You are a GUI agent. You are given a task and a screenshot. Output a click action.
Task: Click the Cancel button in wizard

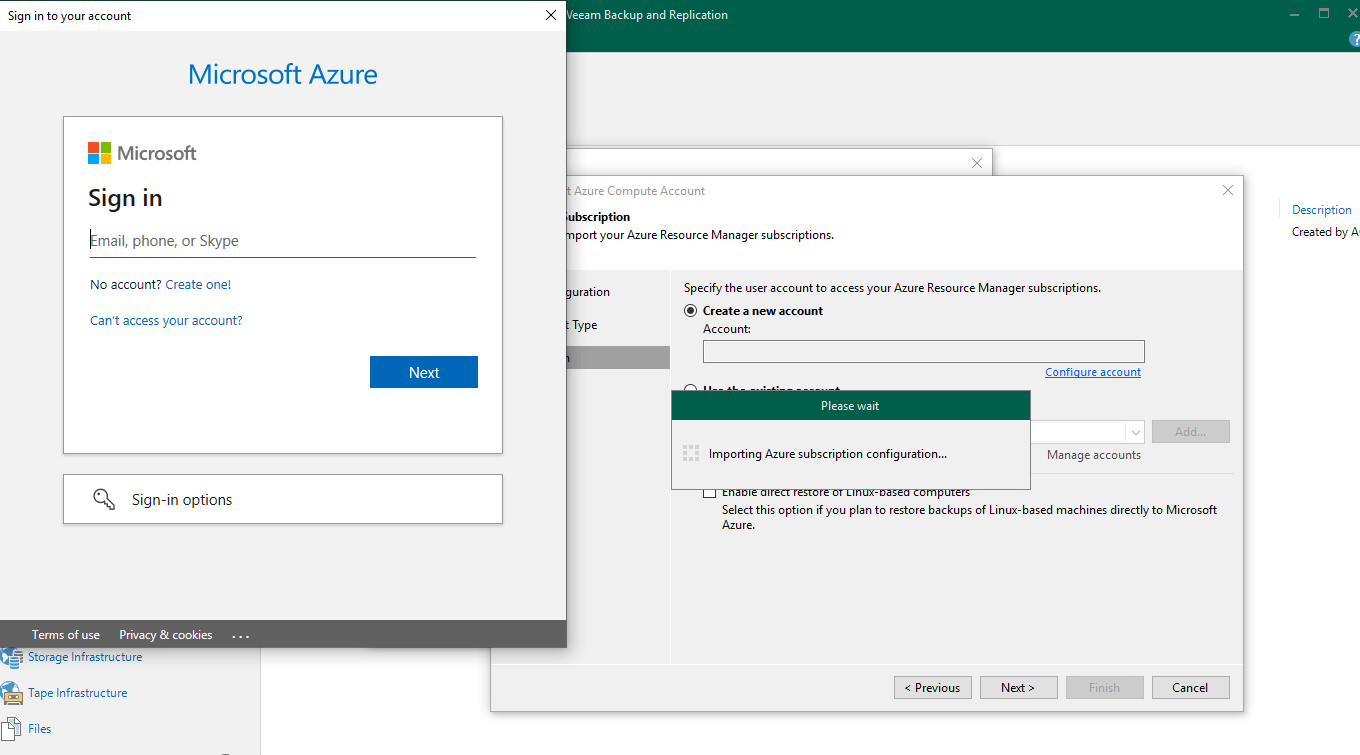click(x=1191, y=688)
